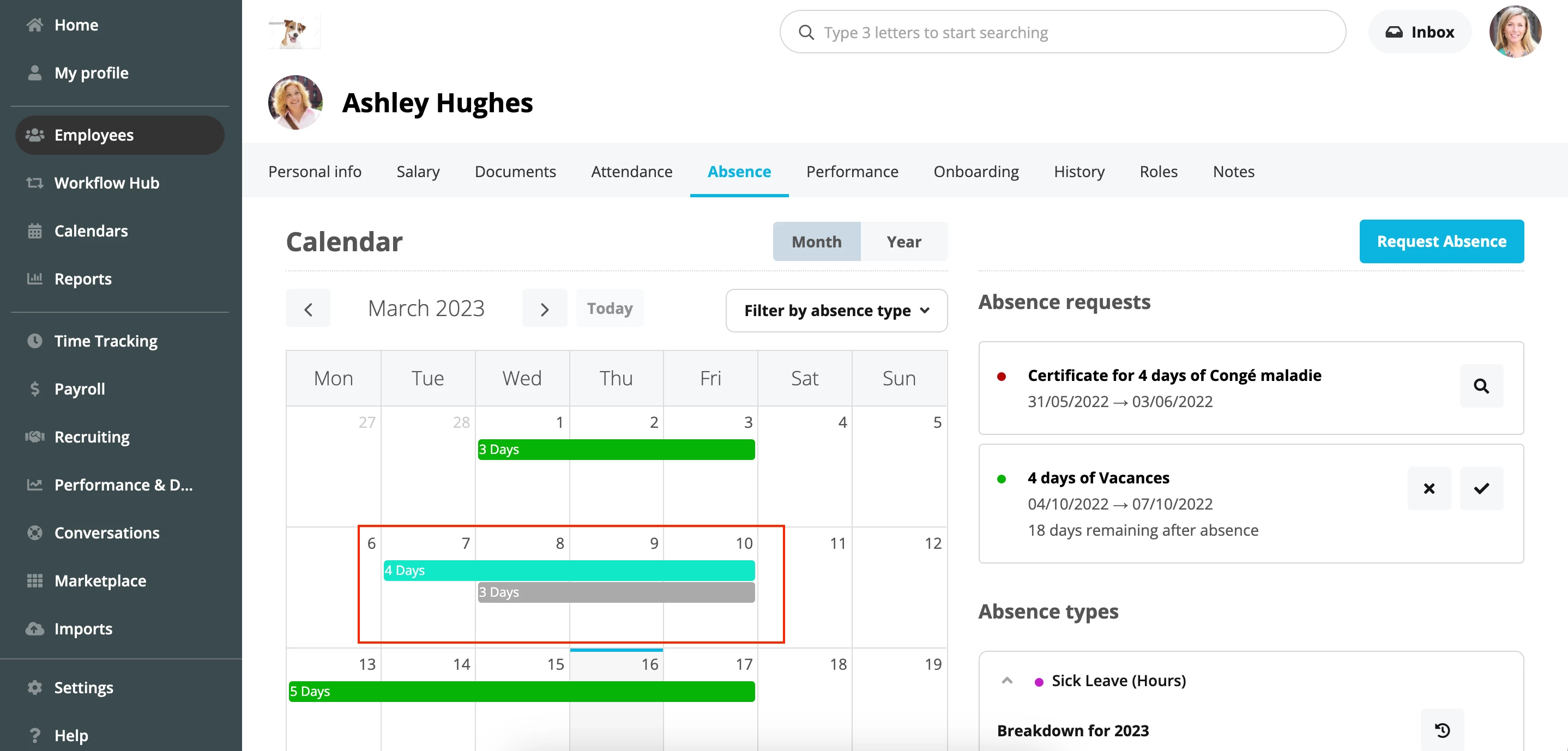
Task: Click the purple Sick Leave color dot
Action: [1039, 682]
